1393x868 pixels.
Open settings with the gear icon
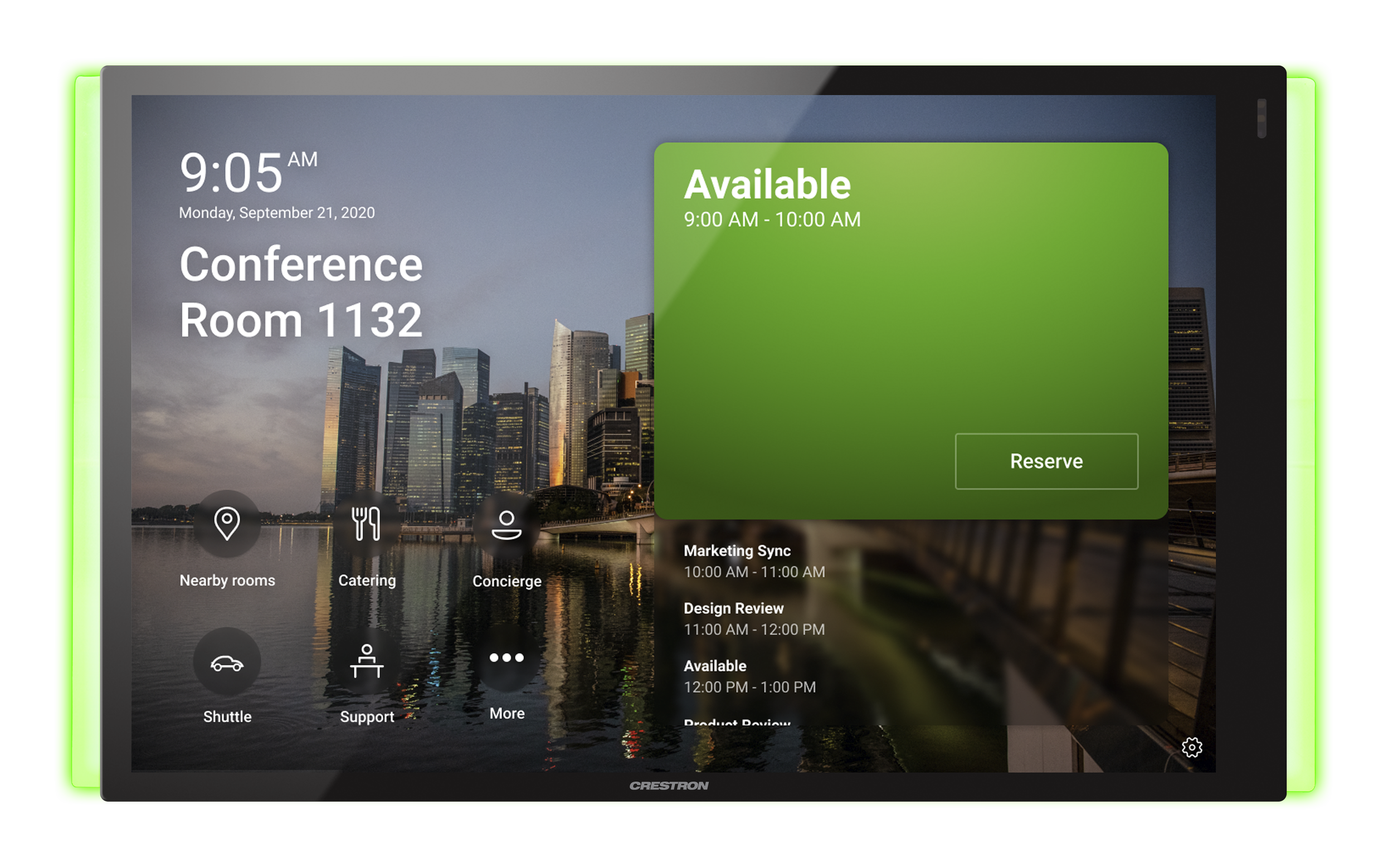point(1191,747)
